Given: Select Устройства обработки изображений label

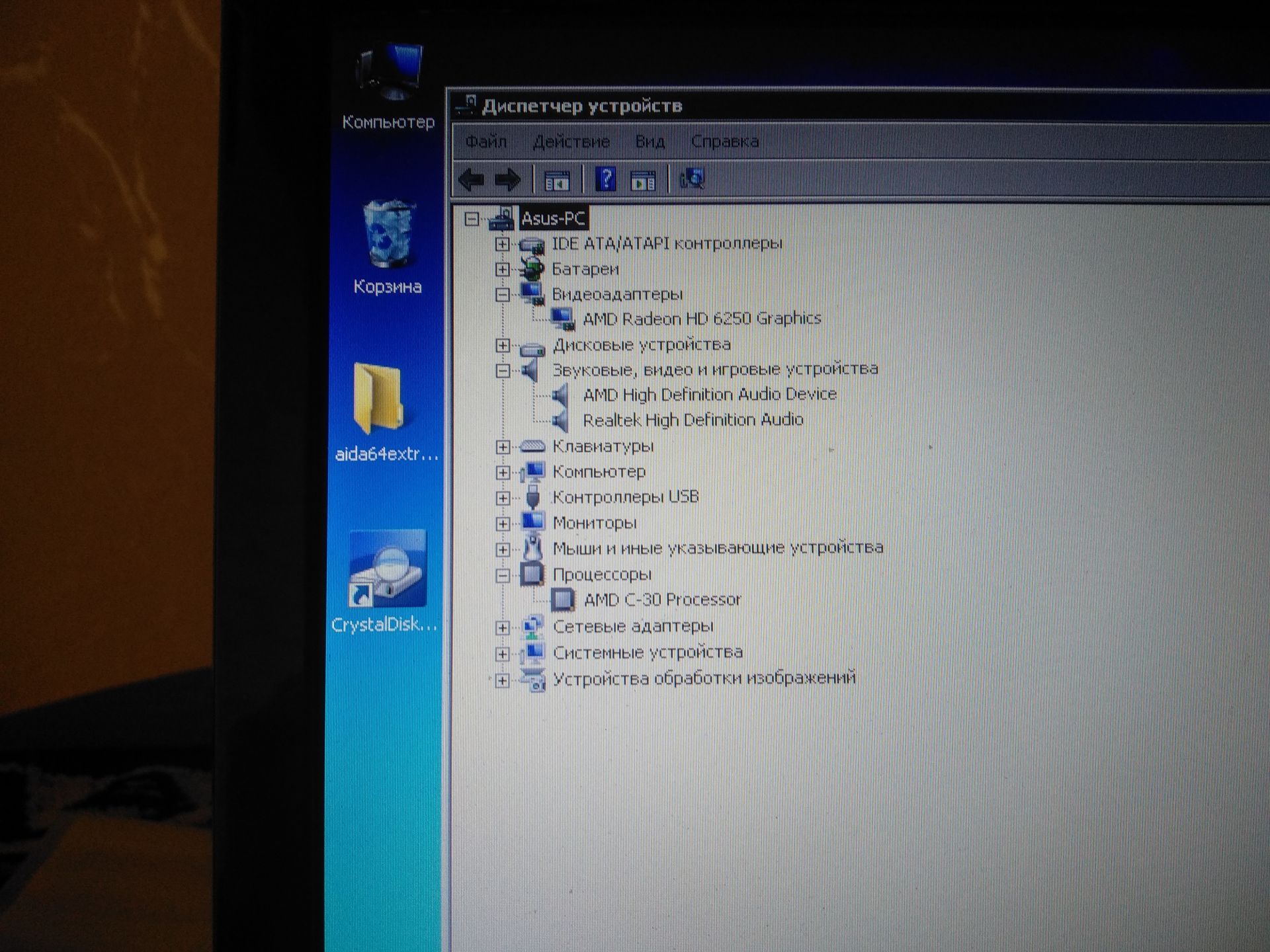Looking at the screenshot, I should point(704,678).
